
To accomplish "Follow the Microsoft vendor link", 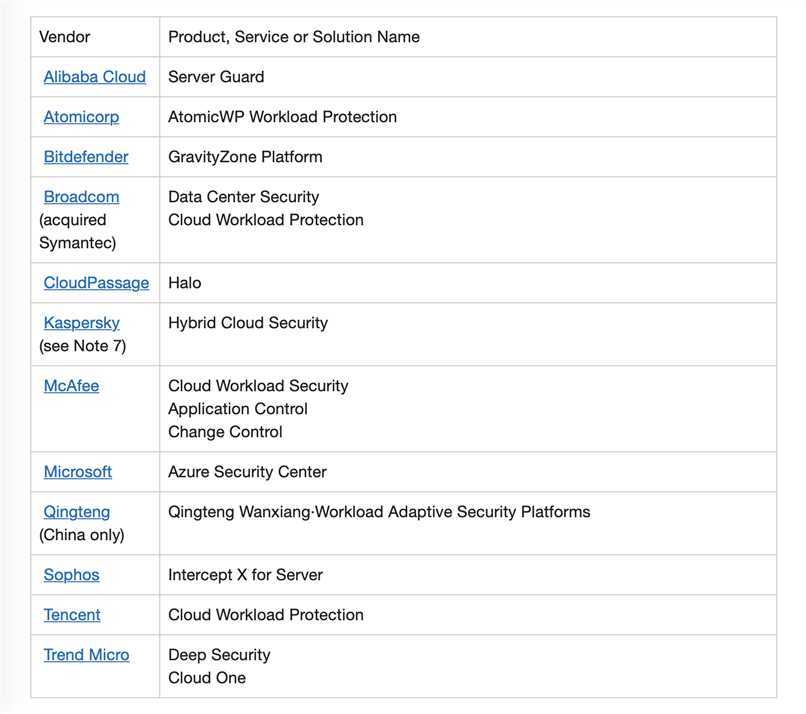I will (x=78, y=471).
